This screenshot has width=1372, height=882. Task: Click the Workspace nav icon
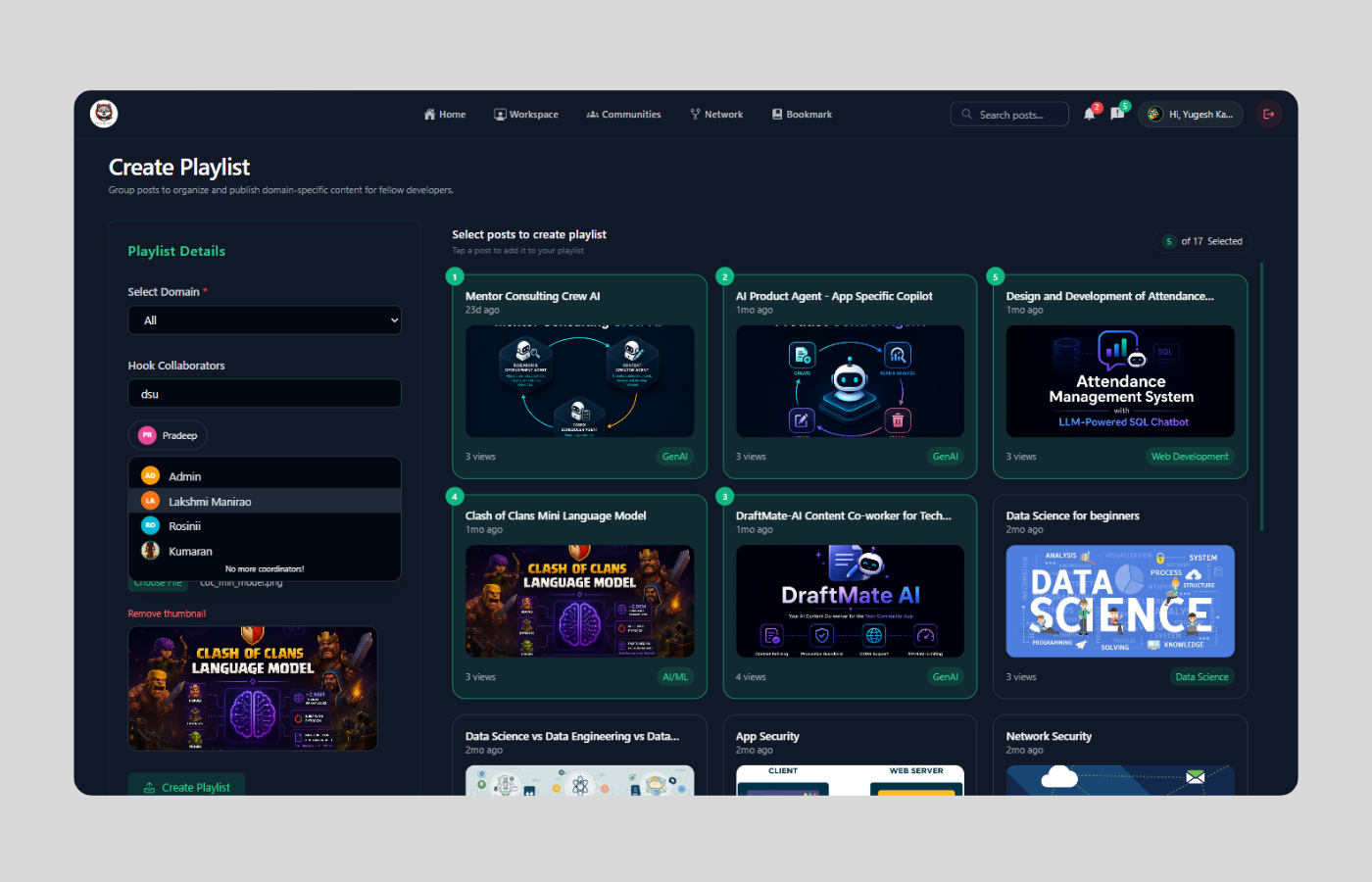tap(500, 115)
